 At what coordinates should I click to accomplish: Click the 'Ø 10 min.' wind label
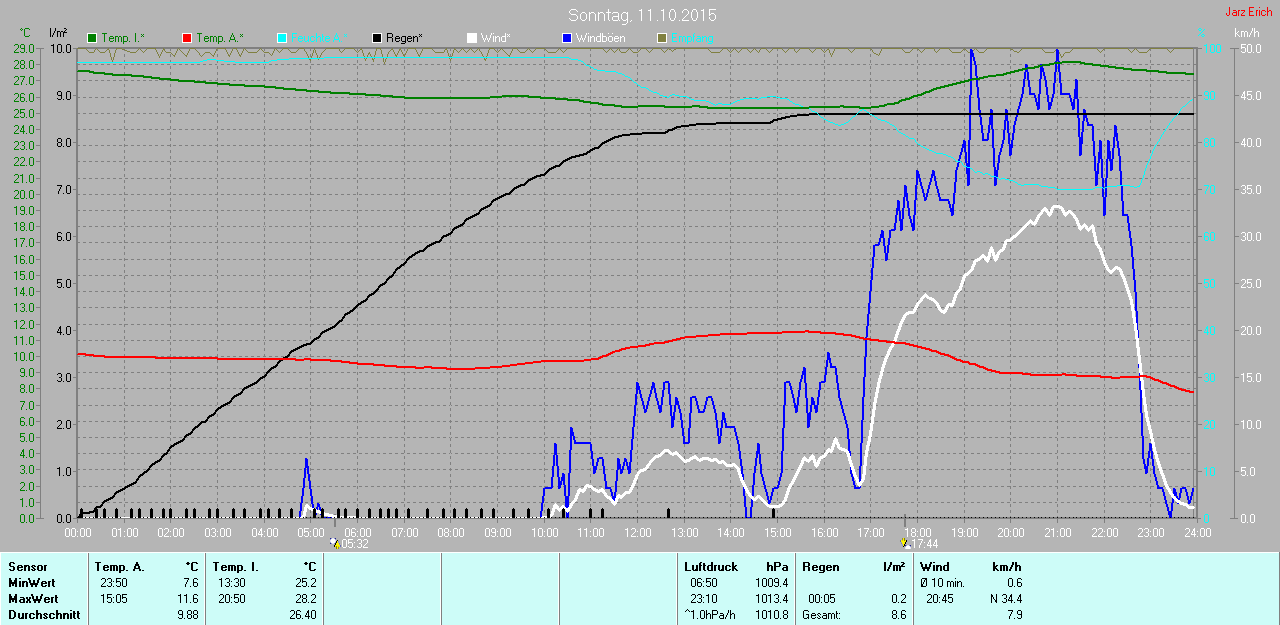click(942, 583)
